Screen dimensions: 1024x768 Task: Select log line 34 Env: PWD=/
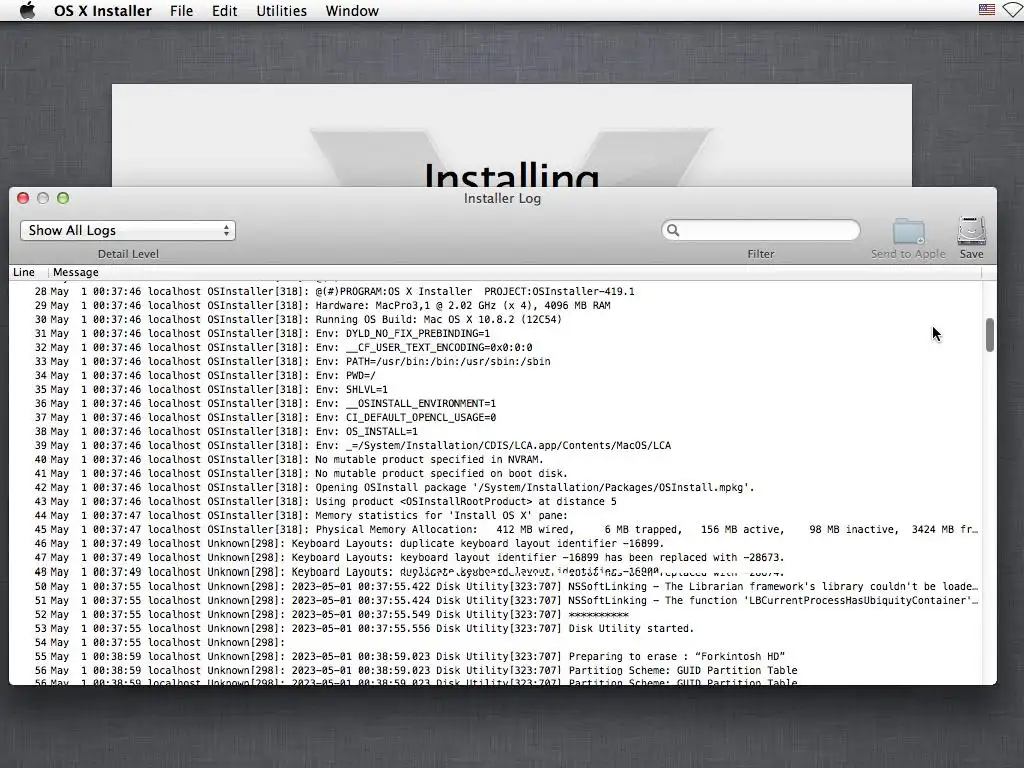click(x=495, y=376)
